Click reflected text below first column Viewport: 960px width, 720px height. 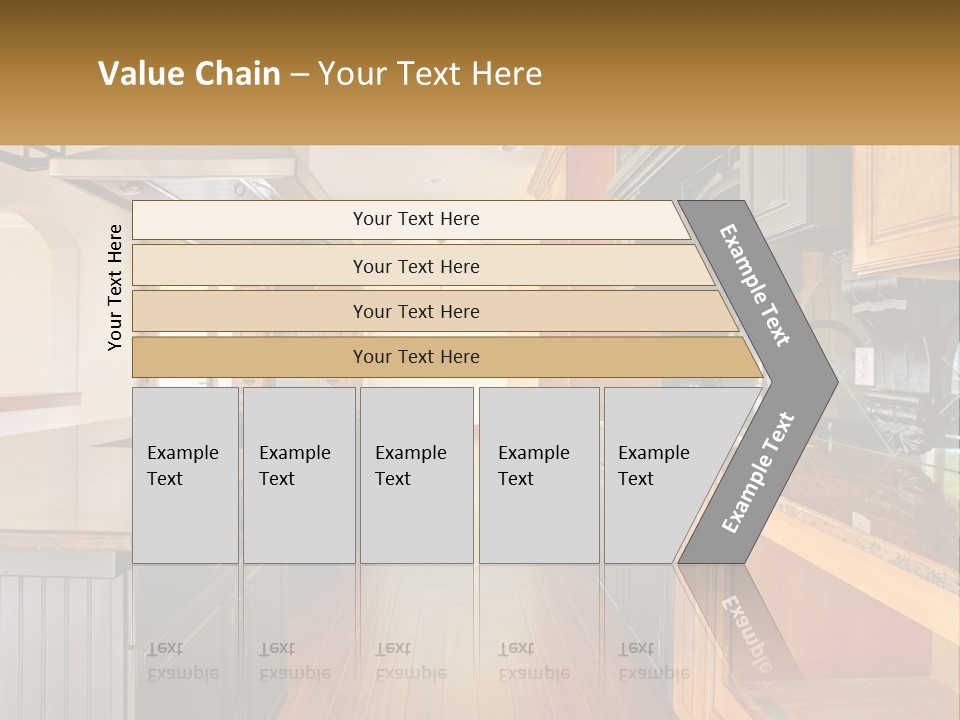click(183, 661)
